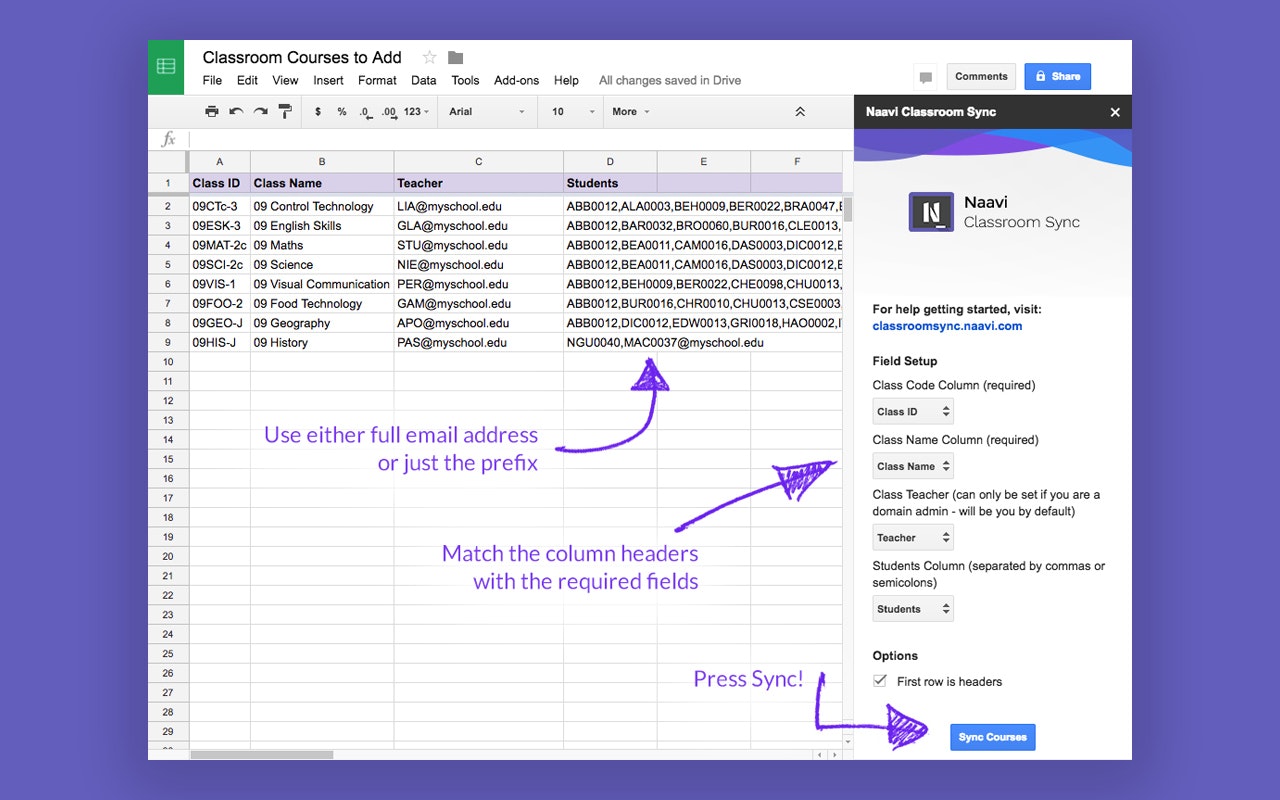Undo the last action via undo icon
This screenshot has width=1280, height=800.
(x=236, y=112)
